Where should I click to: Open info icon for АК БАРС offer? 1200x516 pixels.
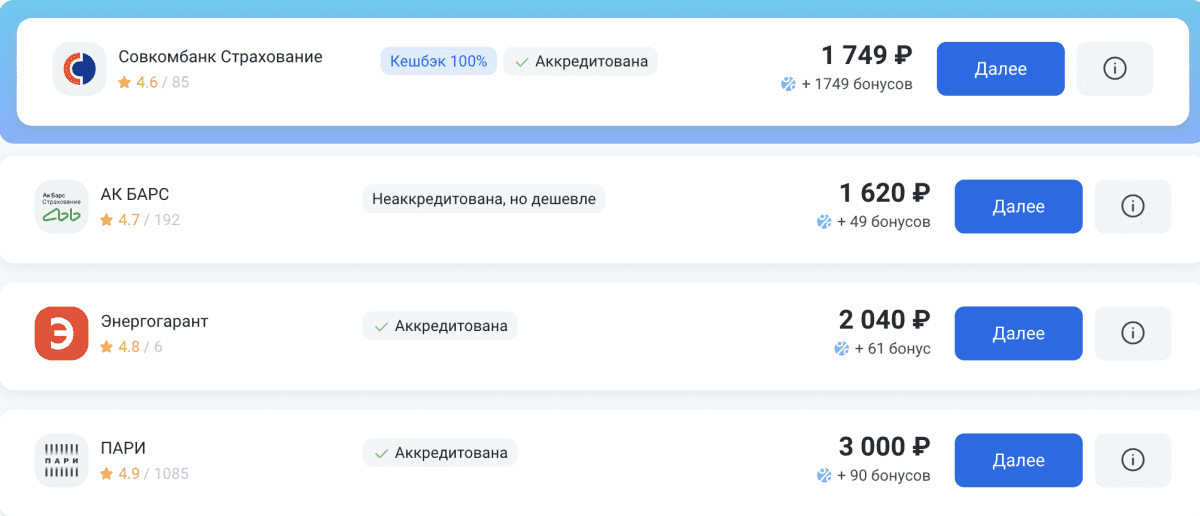(x=1132, y=207)
